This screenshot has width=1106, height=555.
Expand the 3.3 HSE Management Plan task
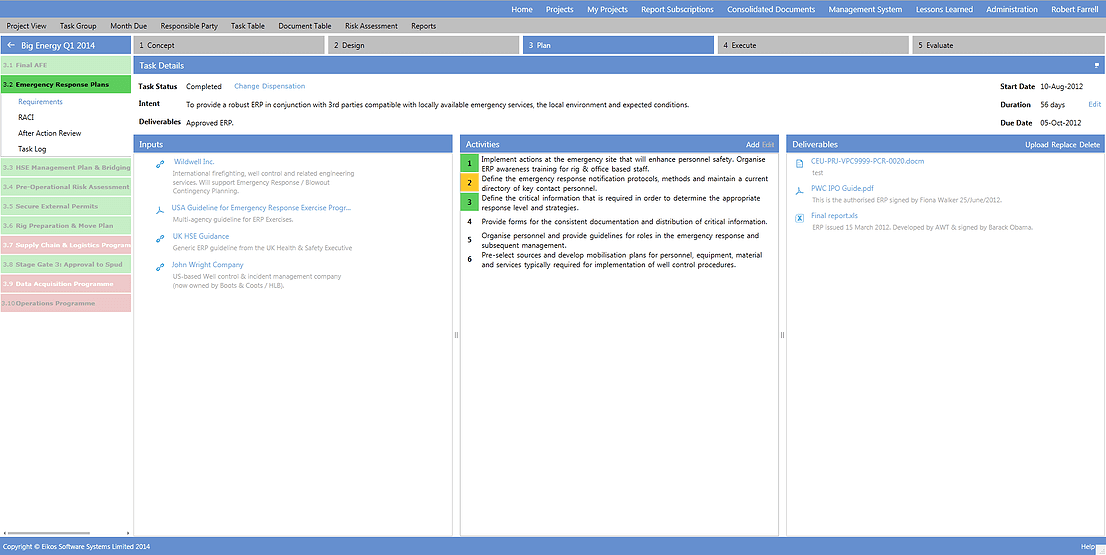(x=65, y=168)
